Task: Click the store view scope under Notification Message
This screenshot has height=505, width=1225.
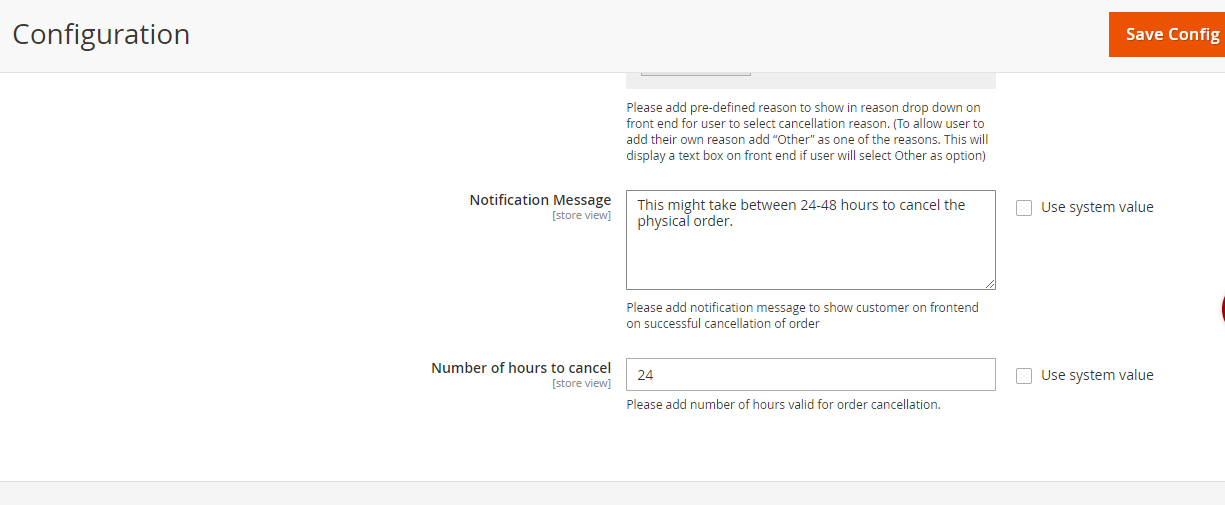Action: tap(581, 216)
